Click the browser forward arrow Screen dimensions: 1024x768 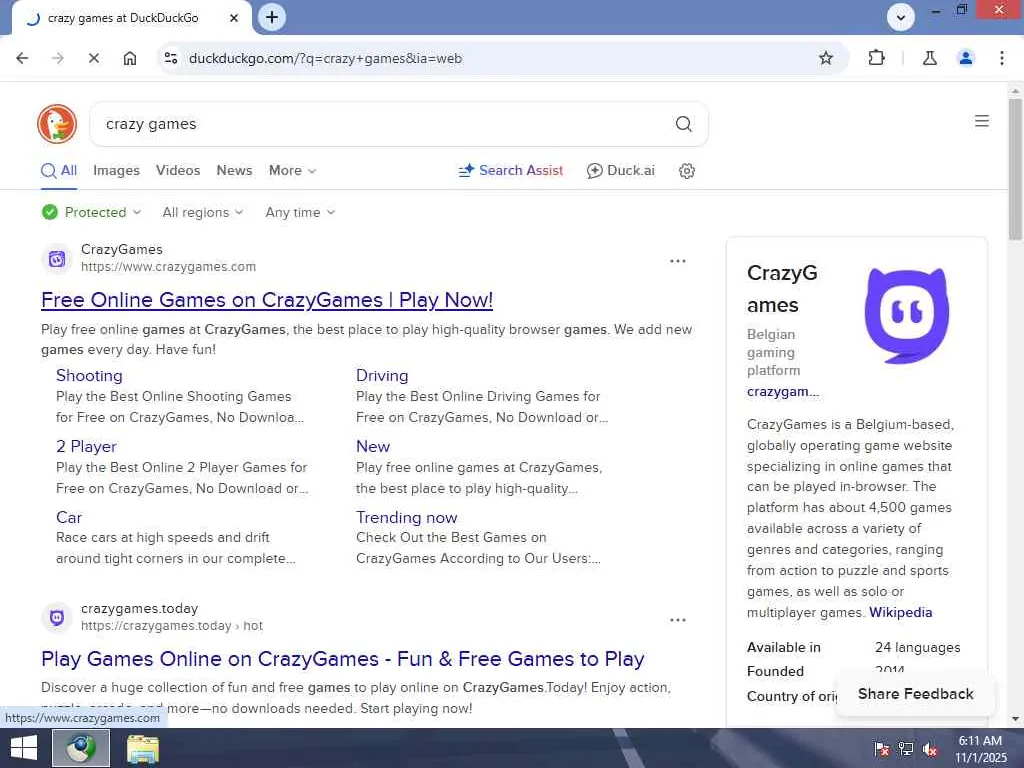(57, 58)
